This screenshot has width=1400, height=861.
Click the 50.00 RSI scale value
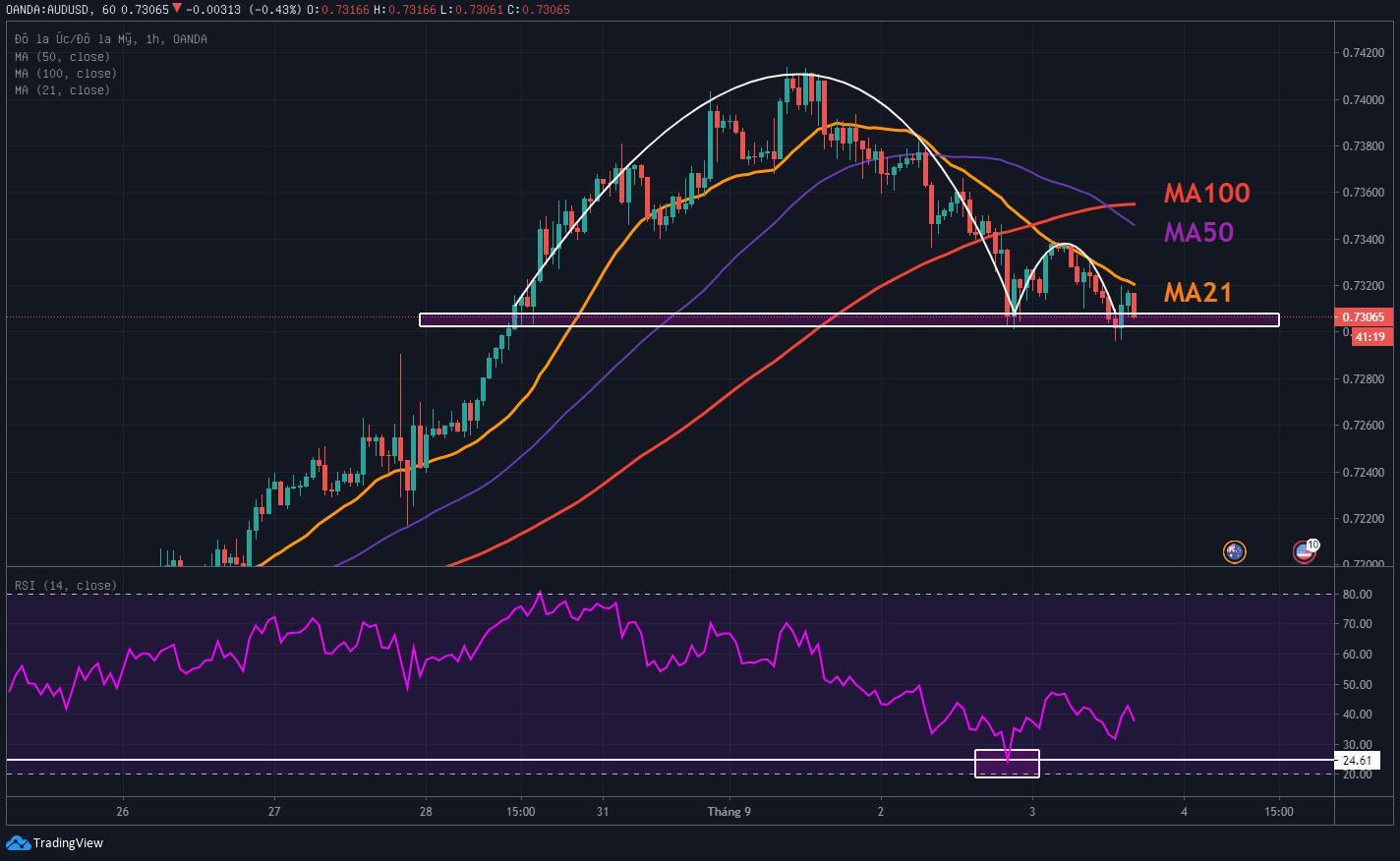point(1357,685)
